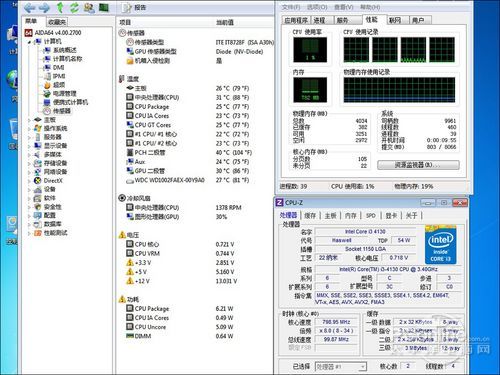Switch to the 收藏夹 favorites tab in AIDA64
The image size is (500, 375).
[57, 22]
